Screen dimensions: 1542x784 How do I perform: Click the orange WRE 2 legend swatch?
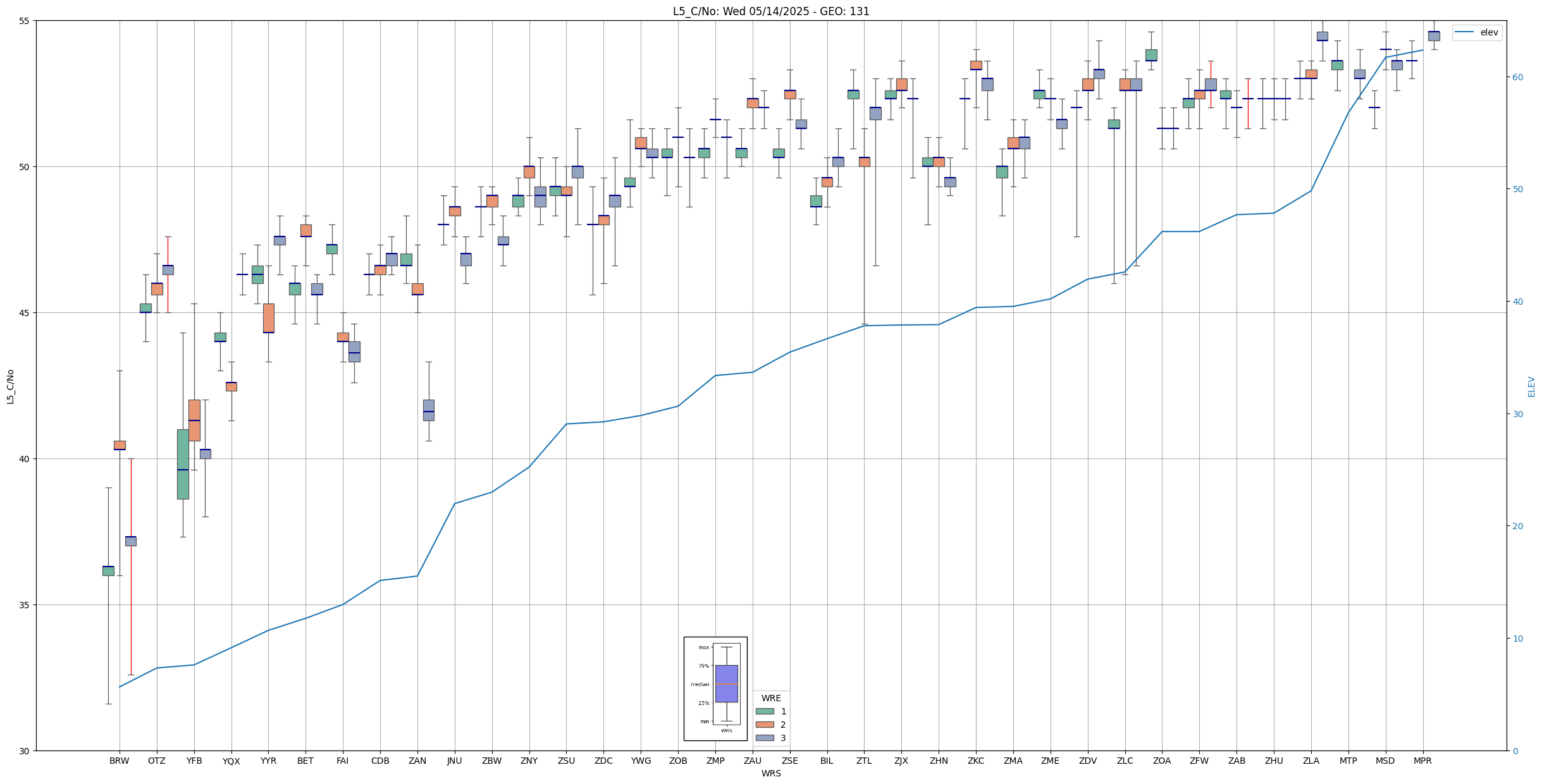coord(764,725)
